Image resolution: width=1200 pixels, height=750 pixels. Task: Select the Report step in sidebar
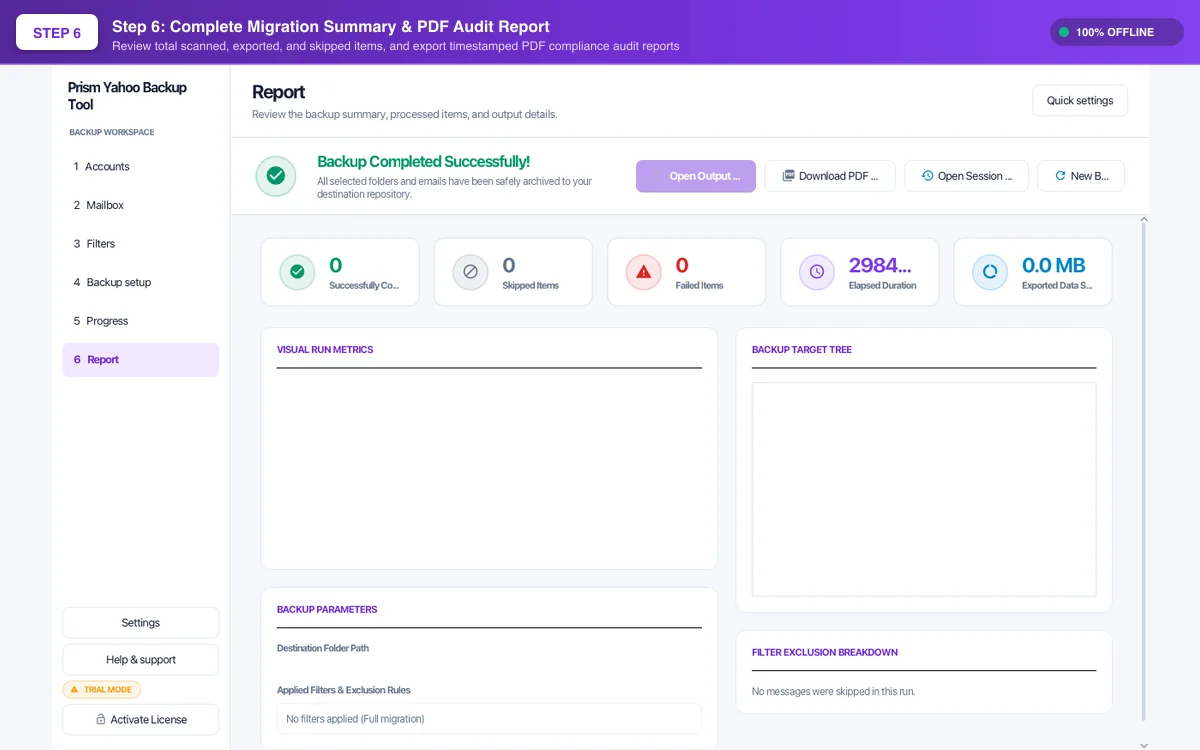(141, 360)
